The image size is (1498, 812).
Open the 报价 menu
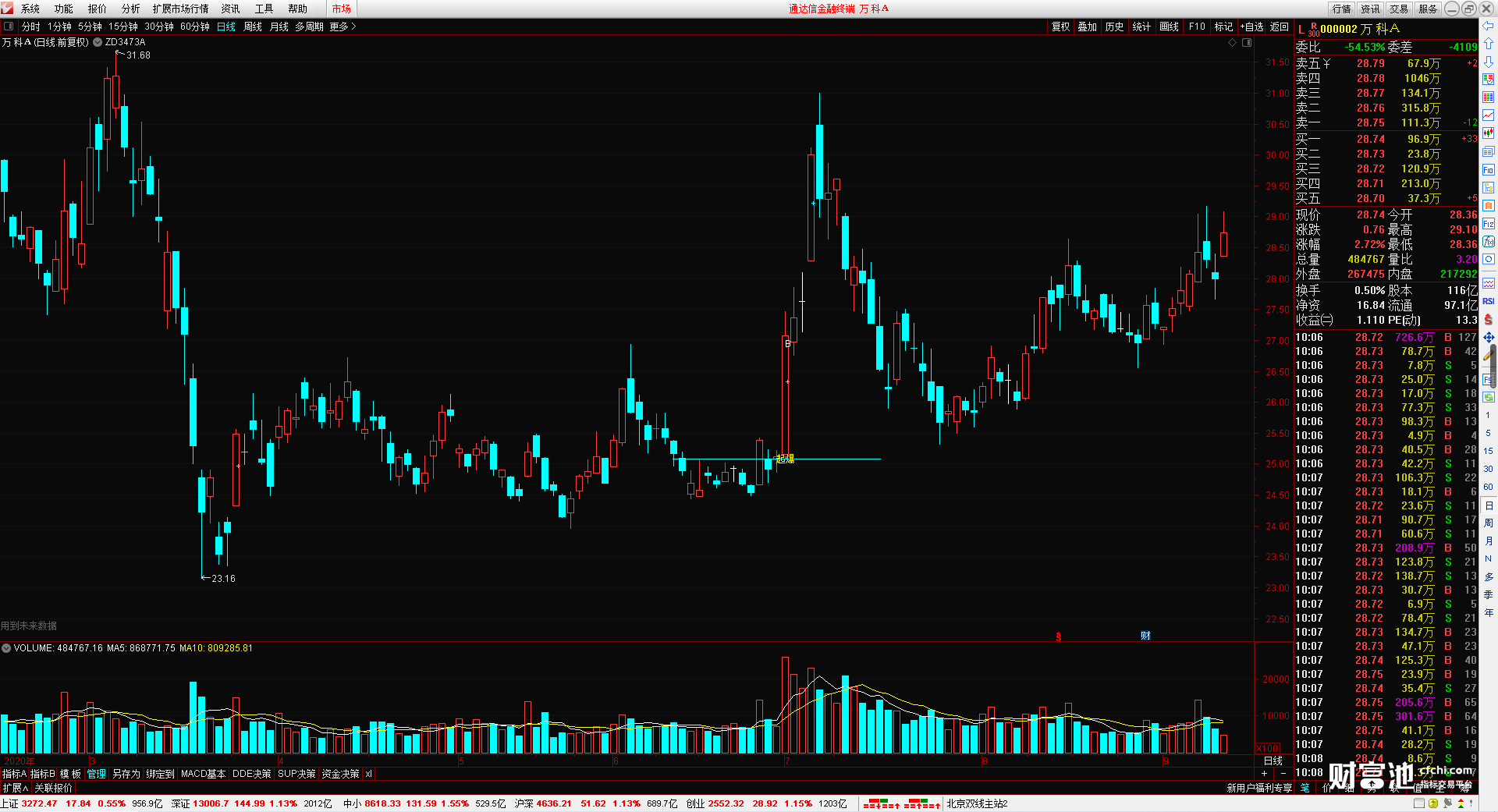(98, 9)
